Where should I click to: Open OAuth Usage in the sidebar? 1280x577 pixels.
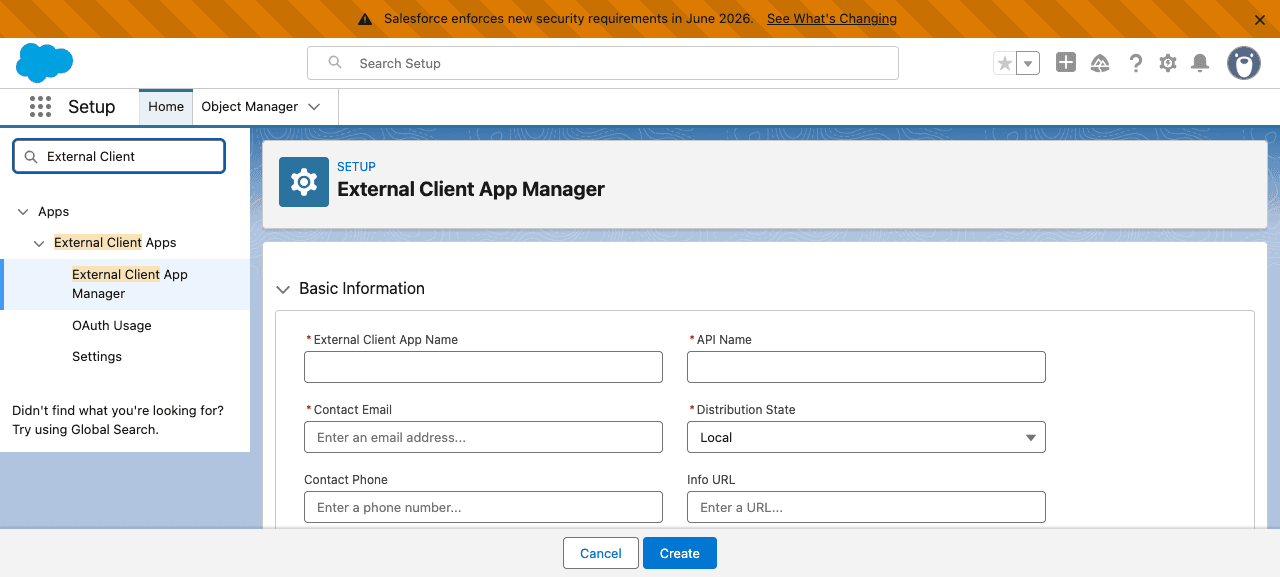pos(112,326)
